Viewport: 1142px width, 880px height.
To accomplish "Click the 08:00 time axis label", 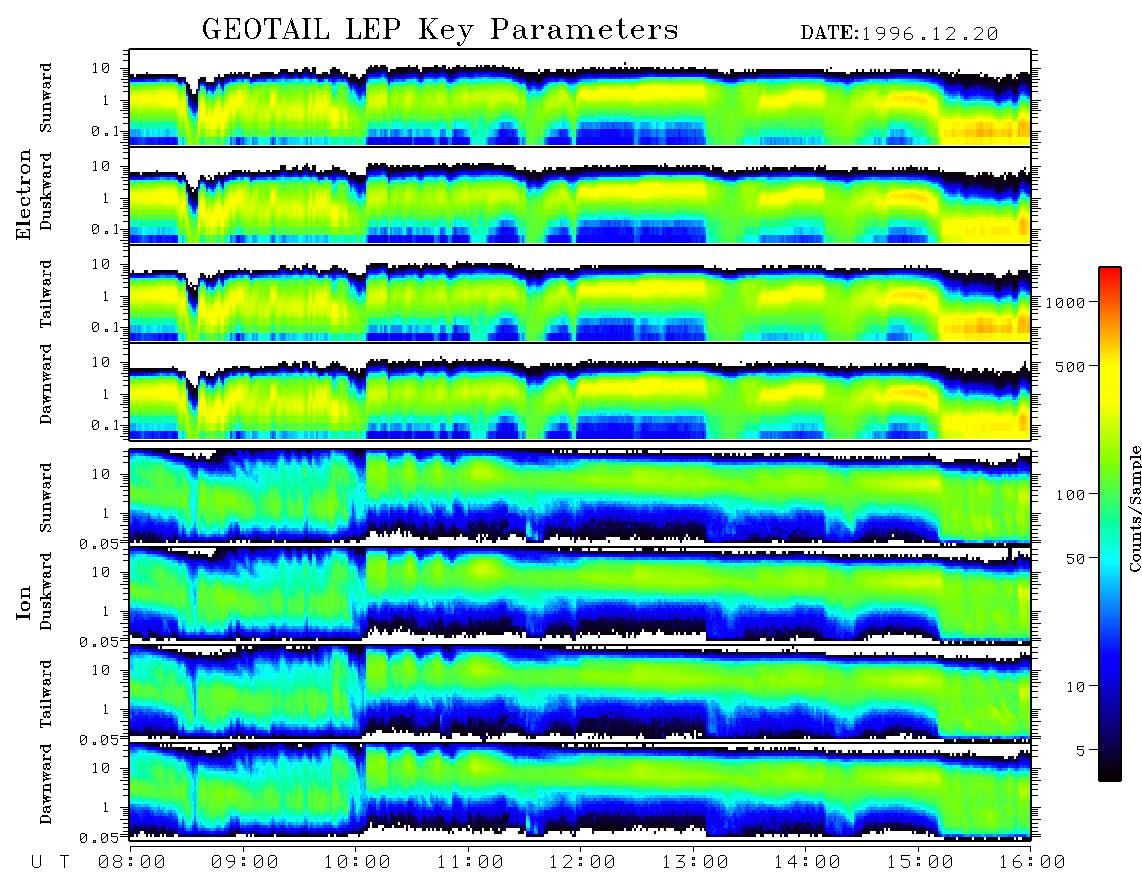I will click(x=132, y=862).
